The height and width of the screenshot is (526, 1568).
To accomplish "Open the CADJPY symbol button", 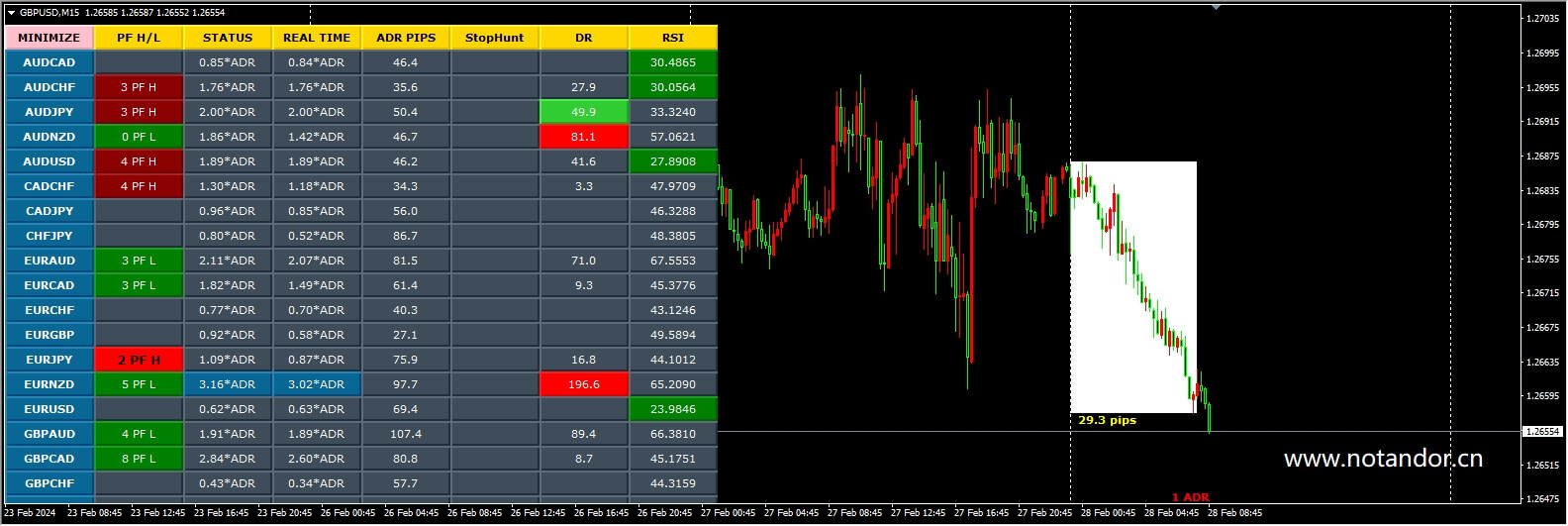I will point(49,211).
